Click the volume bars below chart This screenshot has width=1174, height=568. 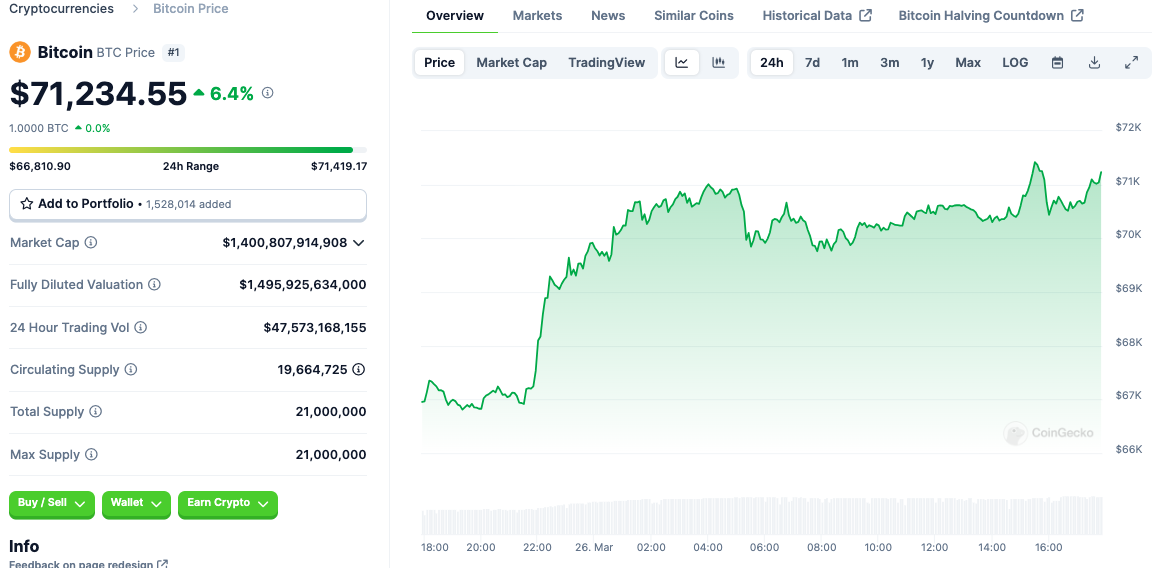click(761, 515)
